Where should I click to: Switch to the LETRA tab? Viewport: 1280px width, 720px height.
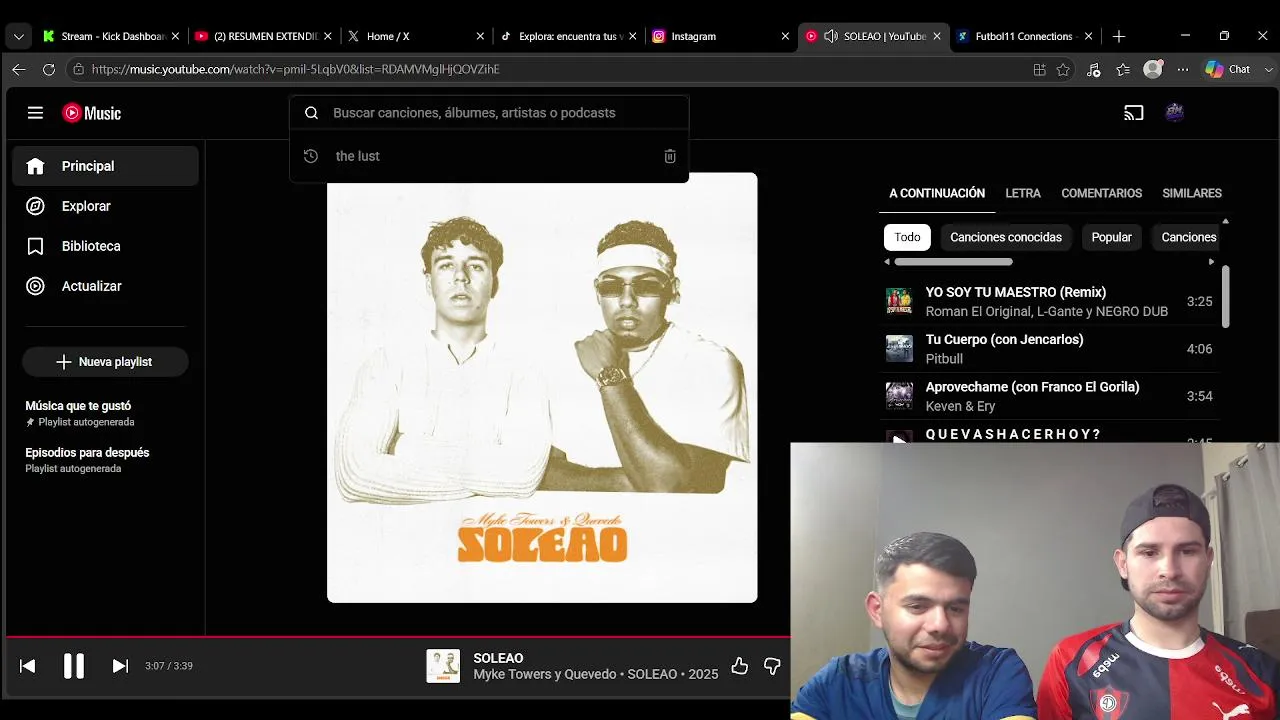click(1023, 193)
